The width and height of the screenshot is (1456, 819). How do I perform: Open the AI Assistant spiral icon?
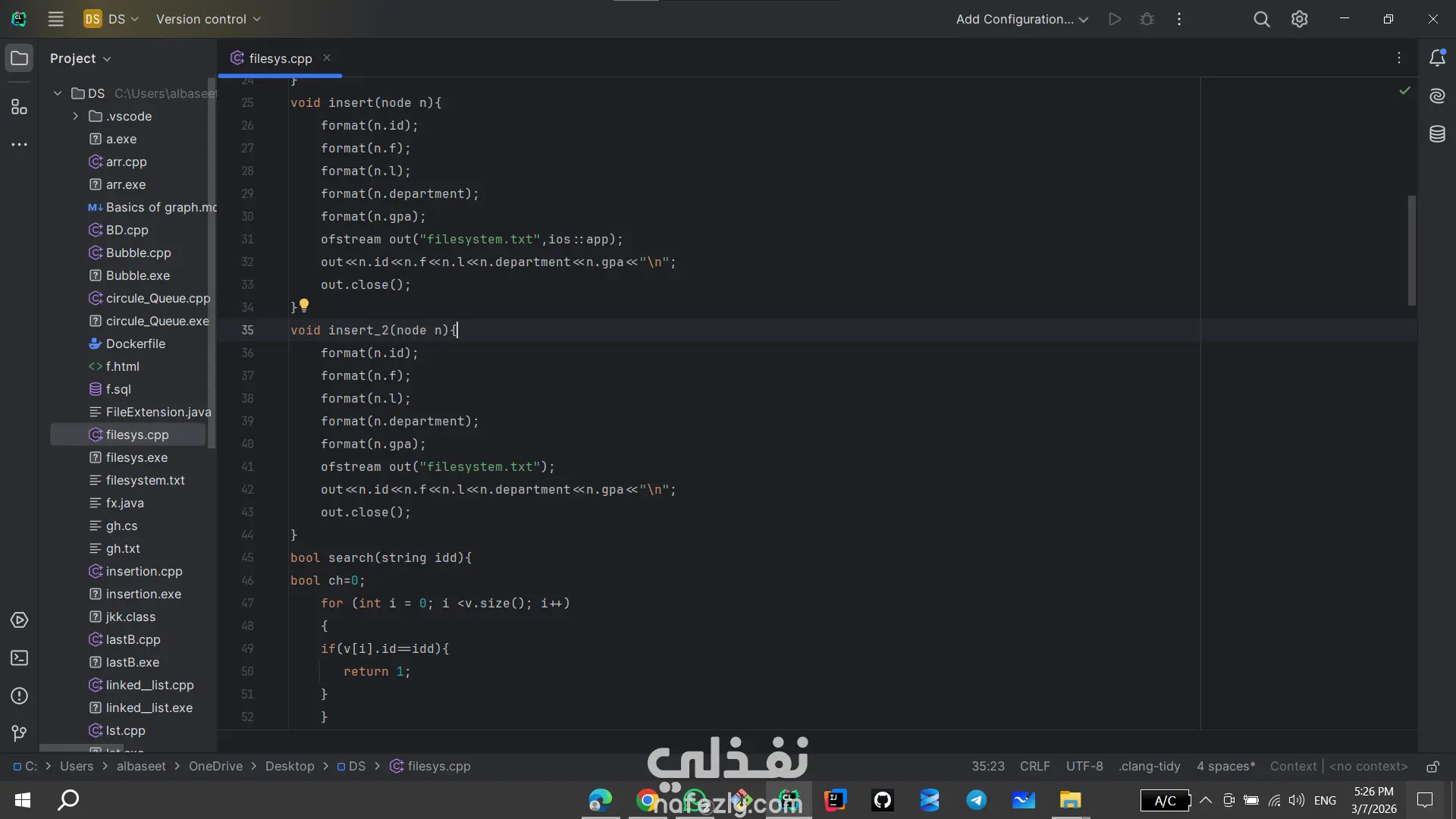pos(1437,96)
